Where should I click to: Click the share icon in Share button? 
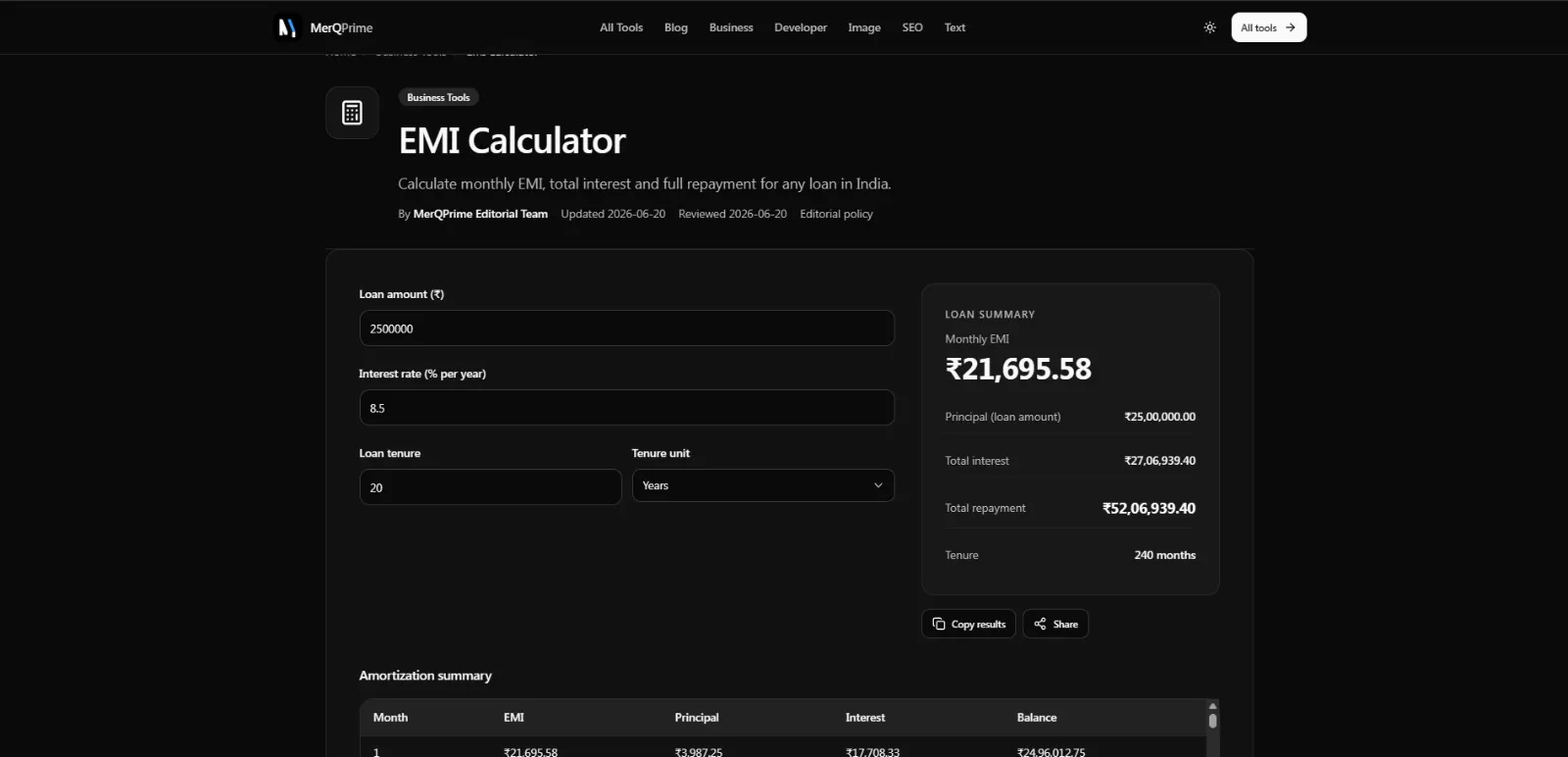point(1040,624)
